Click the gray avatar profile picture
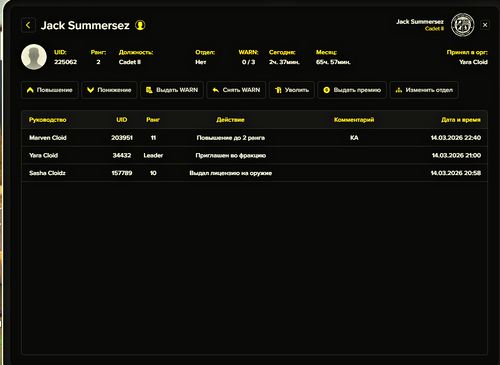 pyautogui.click(x=34, y=57)
